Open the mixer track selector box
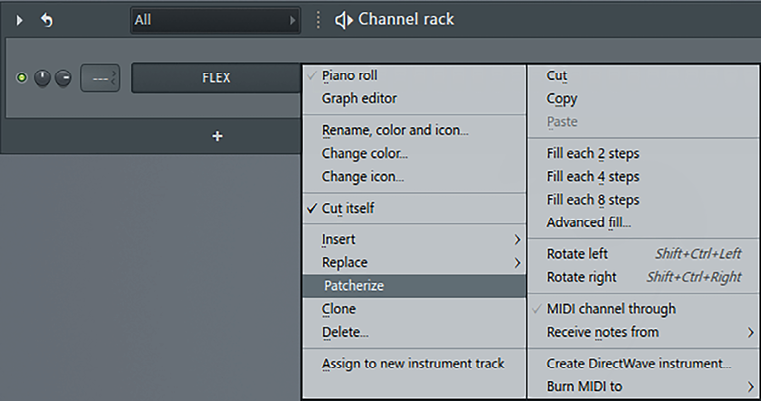761x401 pixels. pos(100,78)
